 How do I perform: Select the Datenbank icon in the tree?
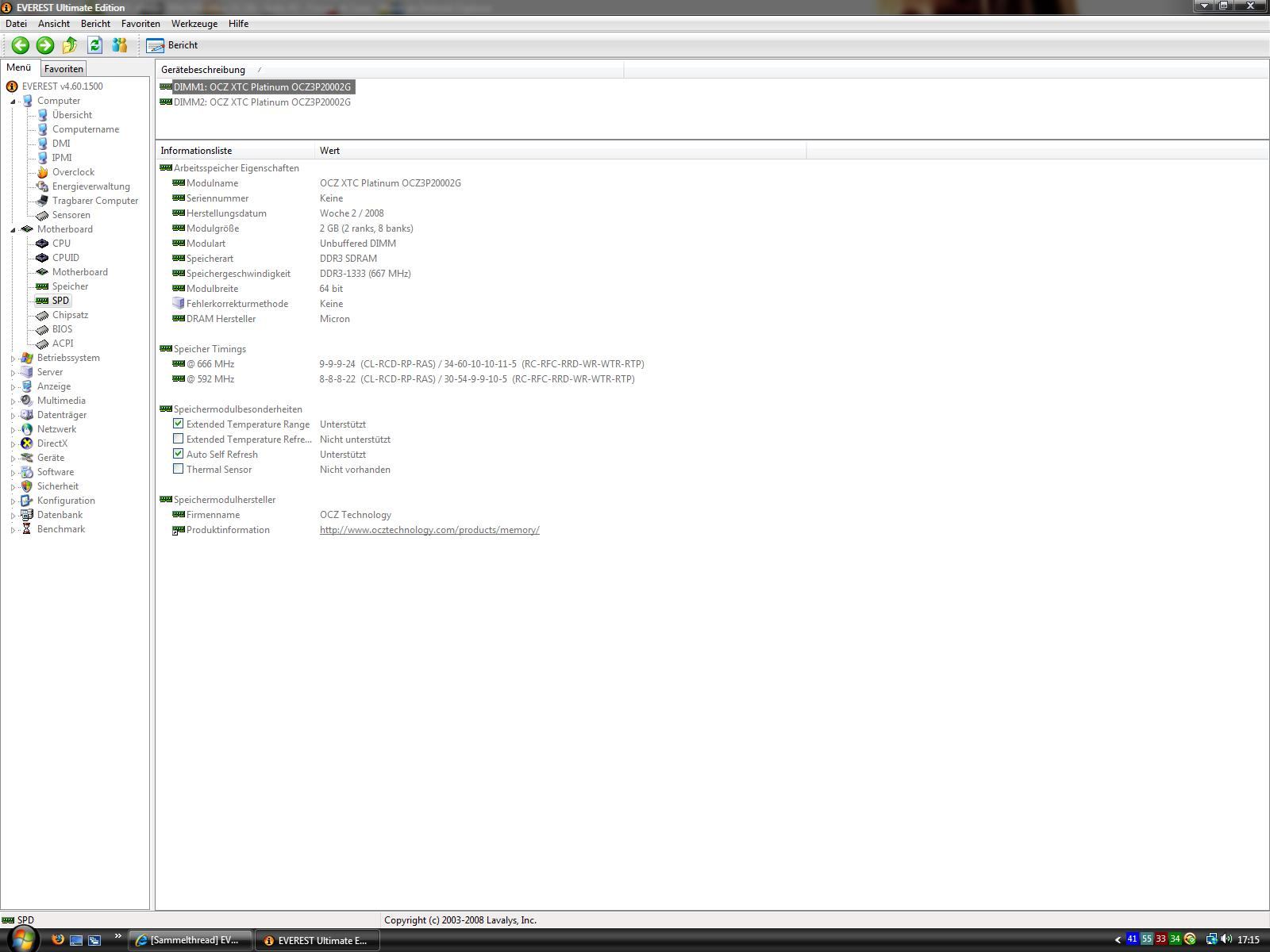tap(27, 515)
